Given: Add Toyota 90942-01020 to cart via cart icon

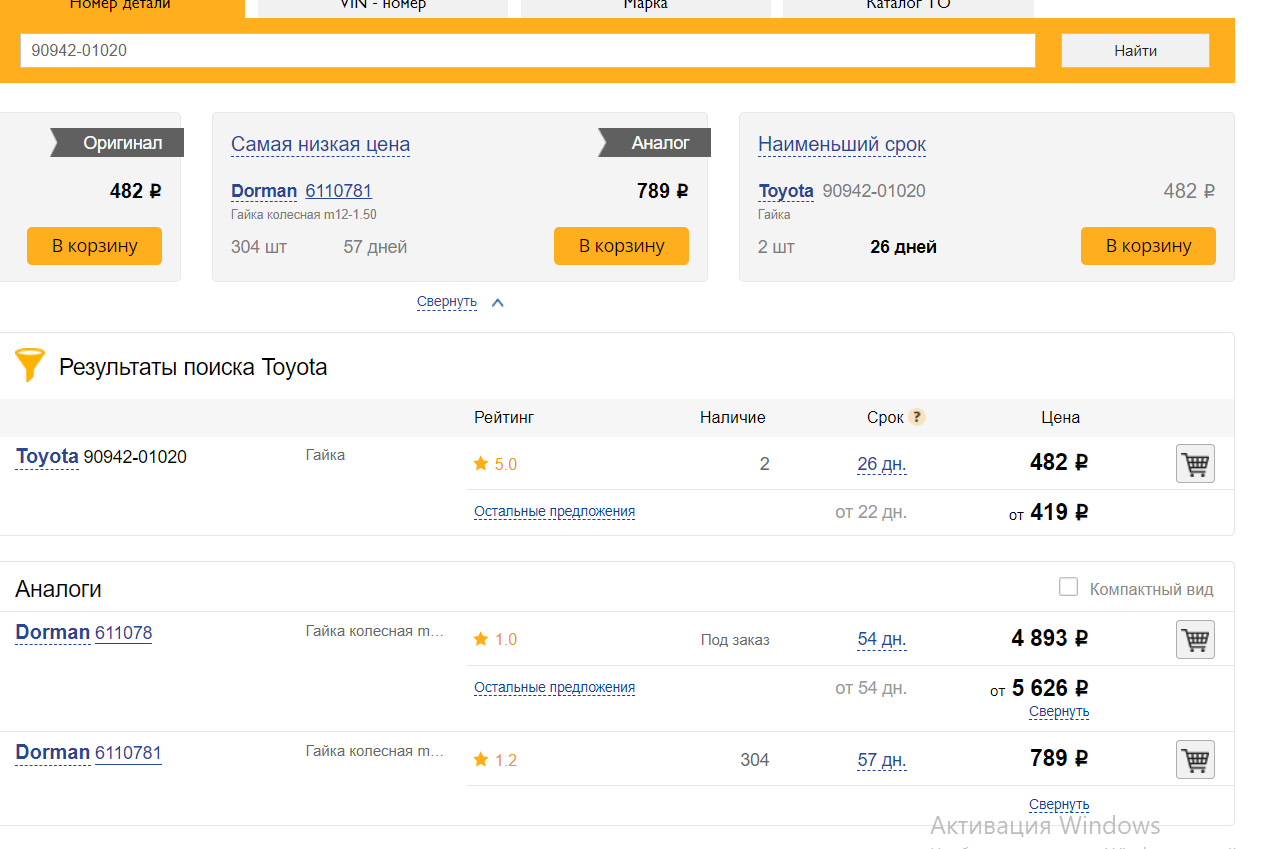Looking at the screenshot, I should (x=1195, y=464).
